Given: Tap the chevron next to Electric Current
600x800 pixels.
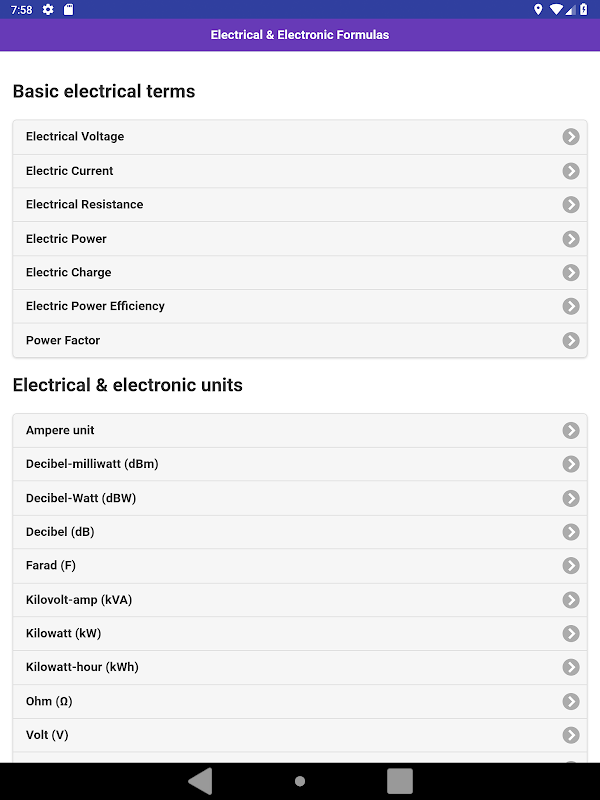Looking at the screenshot, I should pyautogui.click(x=571, y=171).
